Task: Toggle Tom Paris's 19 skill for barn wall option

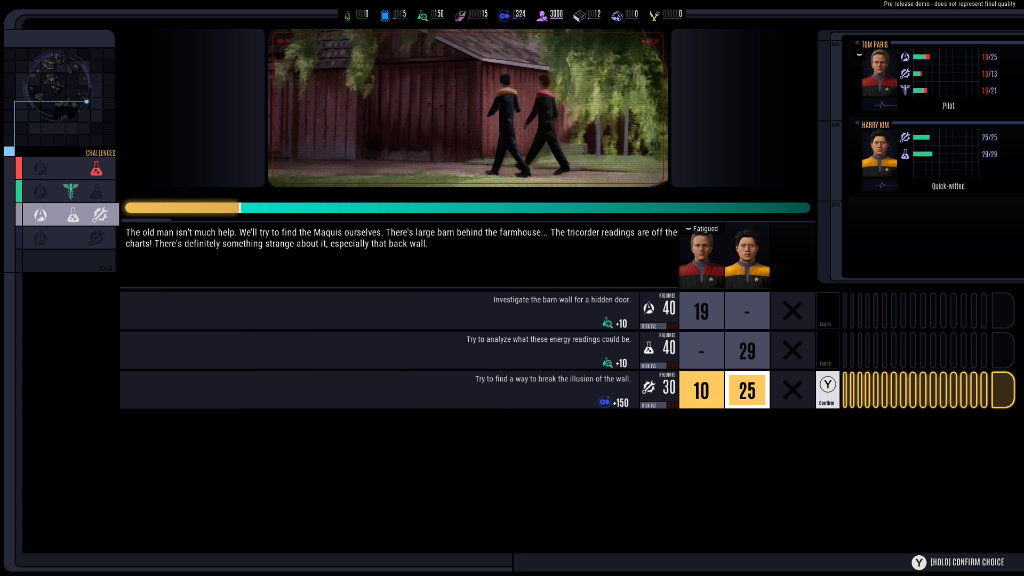Action: click(701, 311)
